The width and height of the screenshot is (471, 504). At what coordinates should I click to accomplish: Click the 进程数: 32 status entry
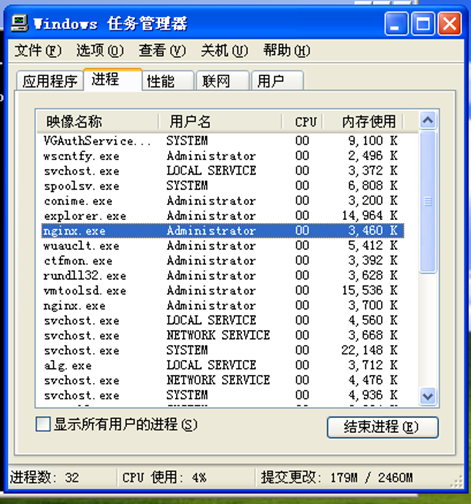44,478
